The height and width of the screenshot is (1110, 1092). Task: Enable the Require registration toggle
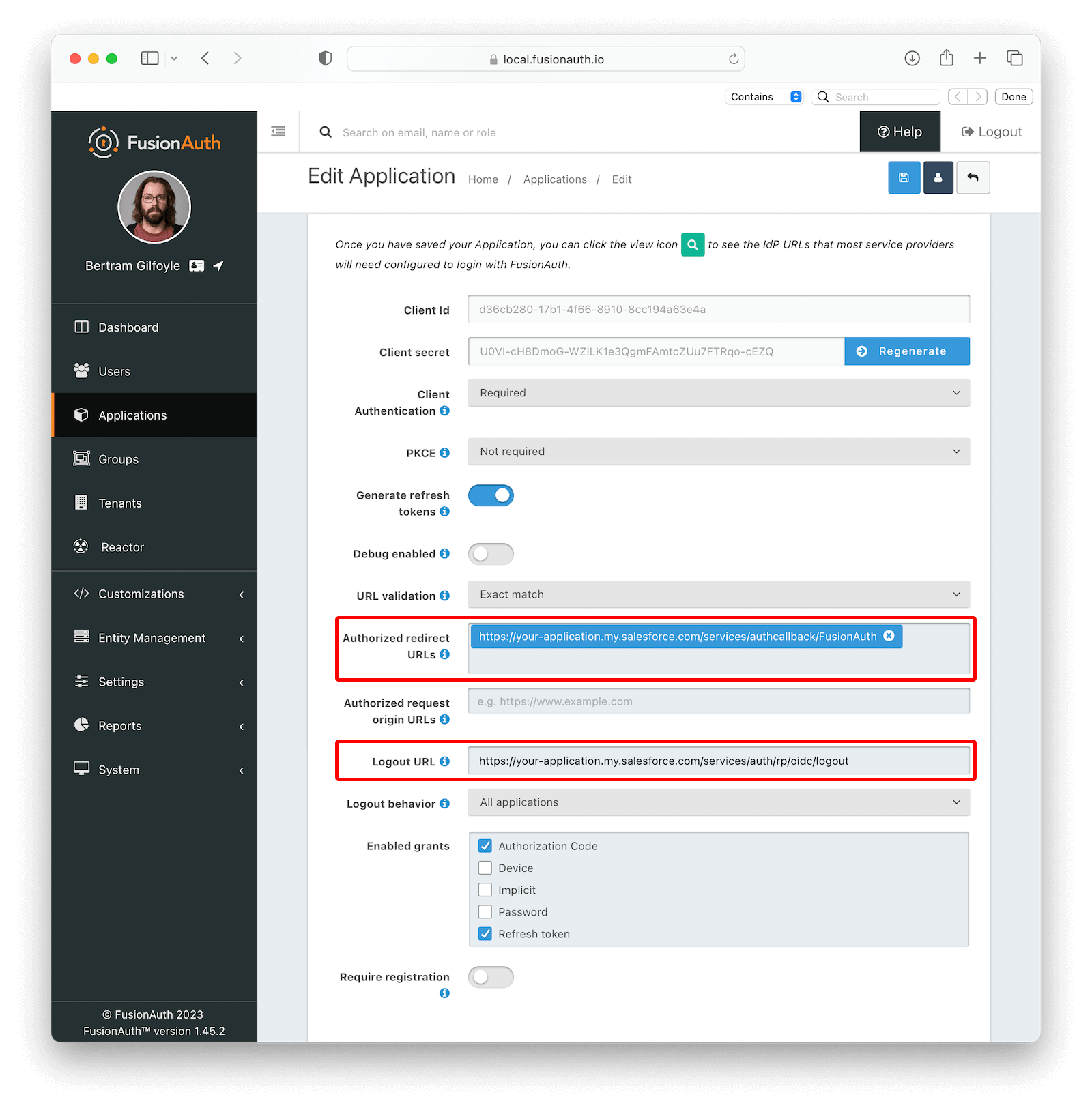point(491,977)
